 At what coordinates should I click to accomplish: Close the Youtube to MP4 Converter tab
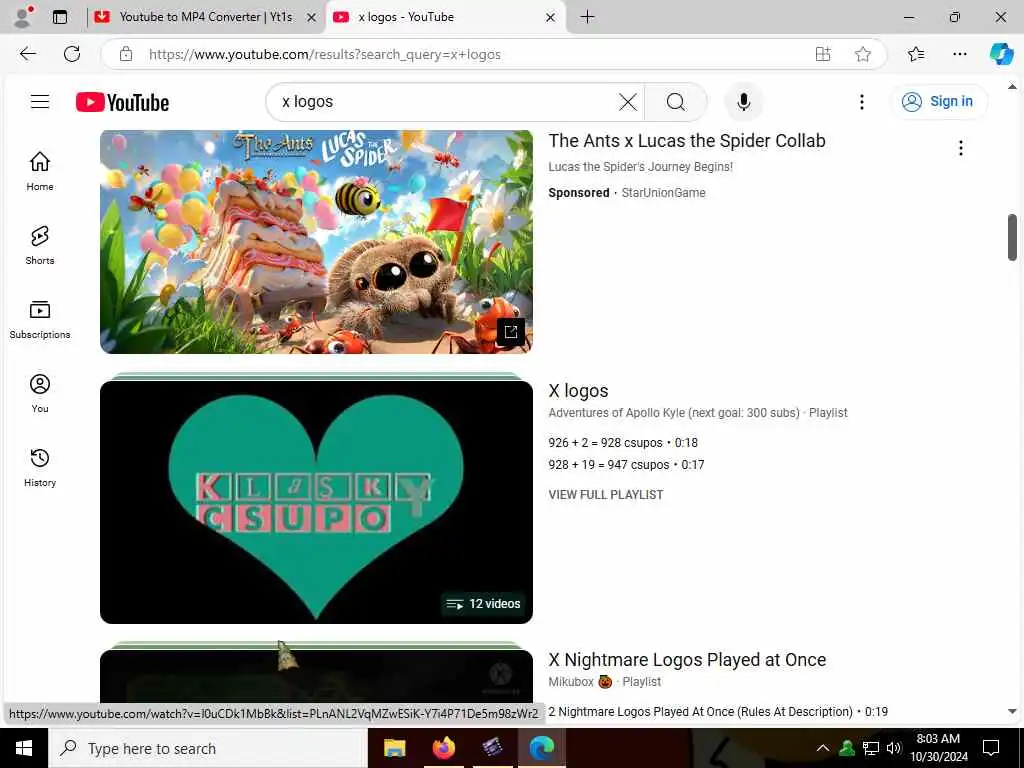click(312, 18)
